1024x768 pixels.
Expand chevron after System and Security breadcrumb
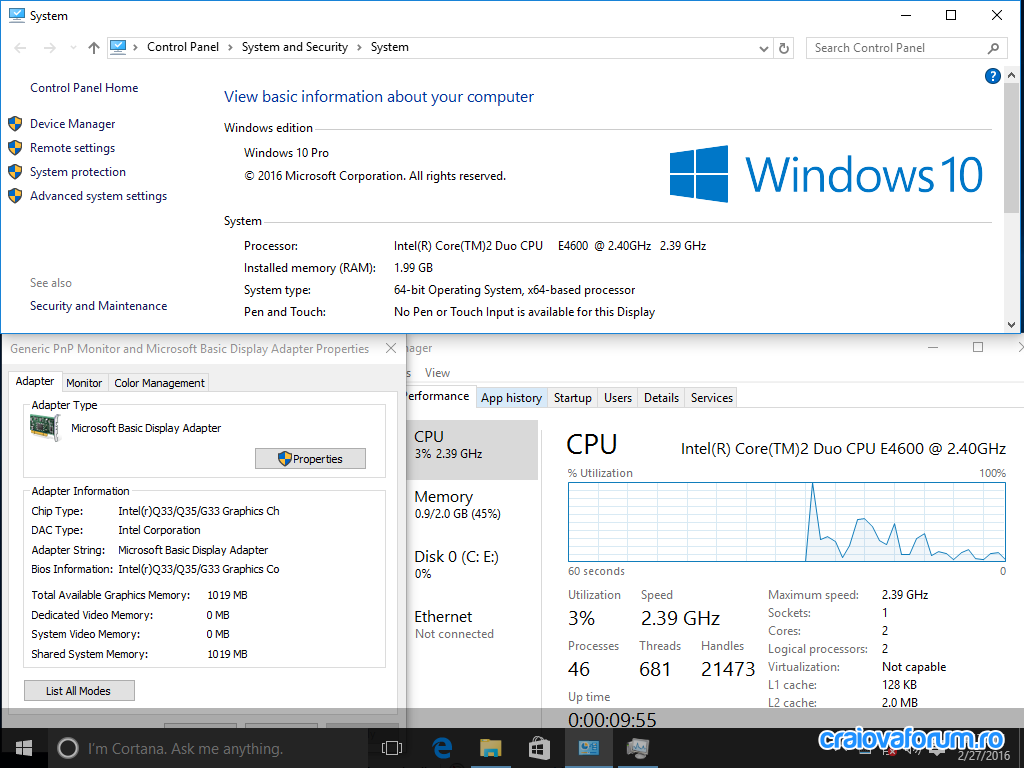pyautogui.click(x=359, y=48)
